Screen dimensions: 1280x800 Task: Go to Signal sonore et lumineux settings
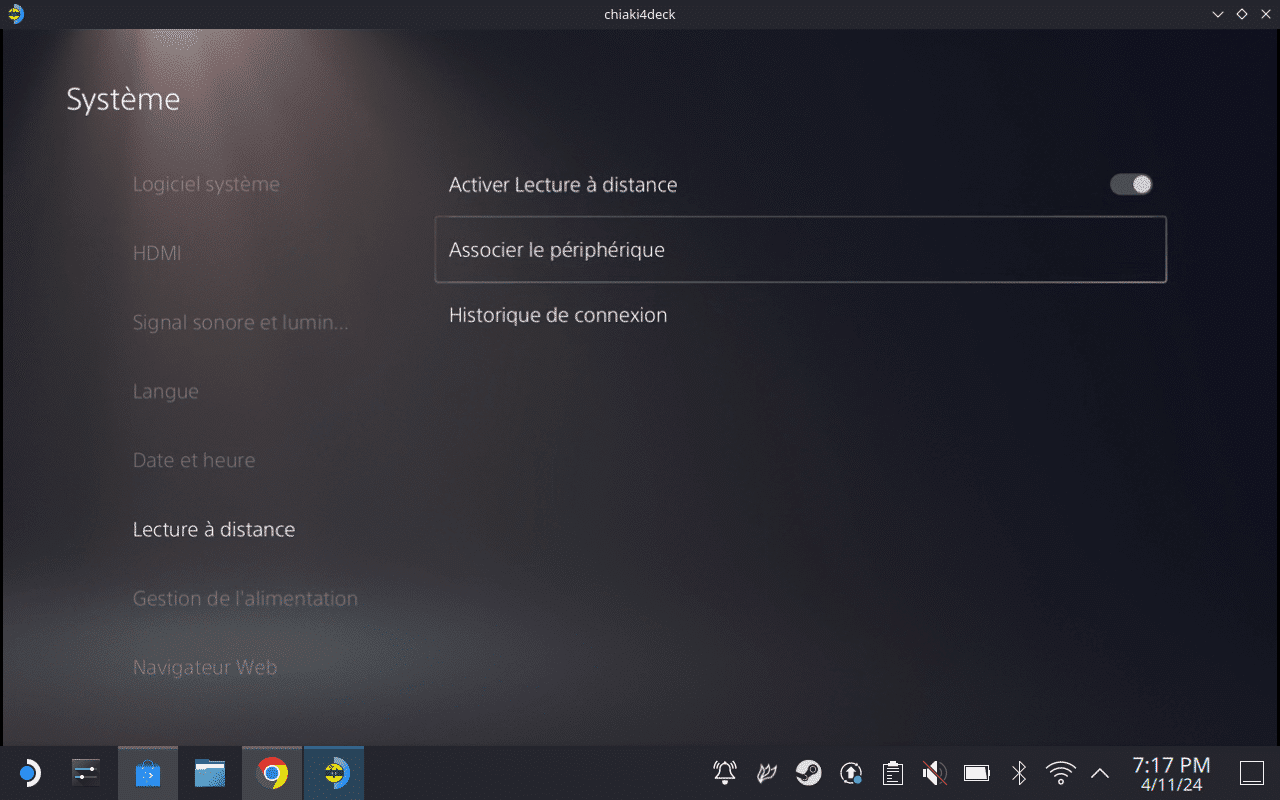click(240, 323)
